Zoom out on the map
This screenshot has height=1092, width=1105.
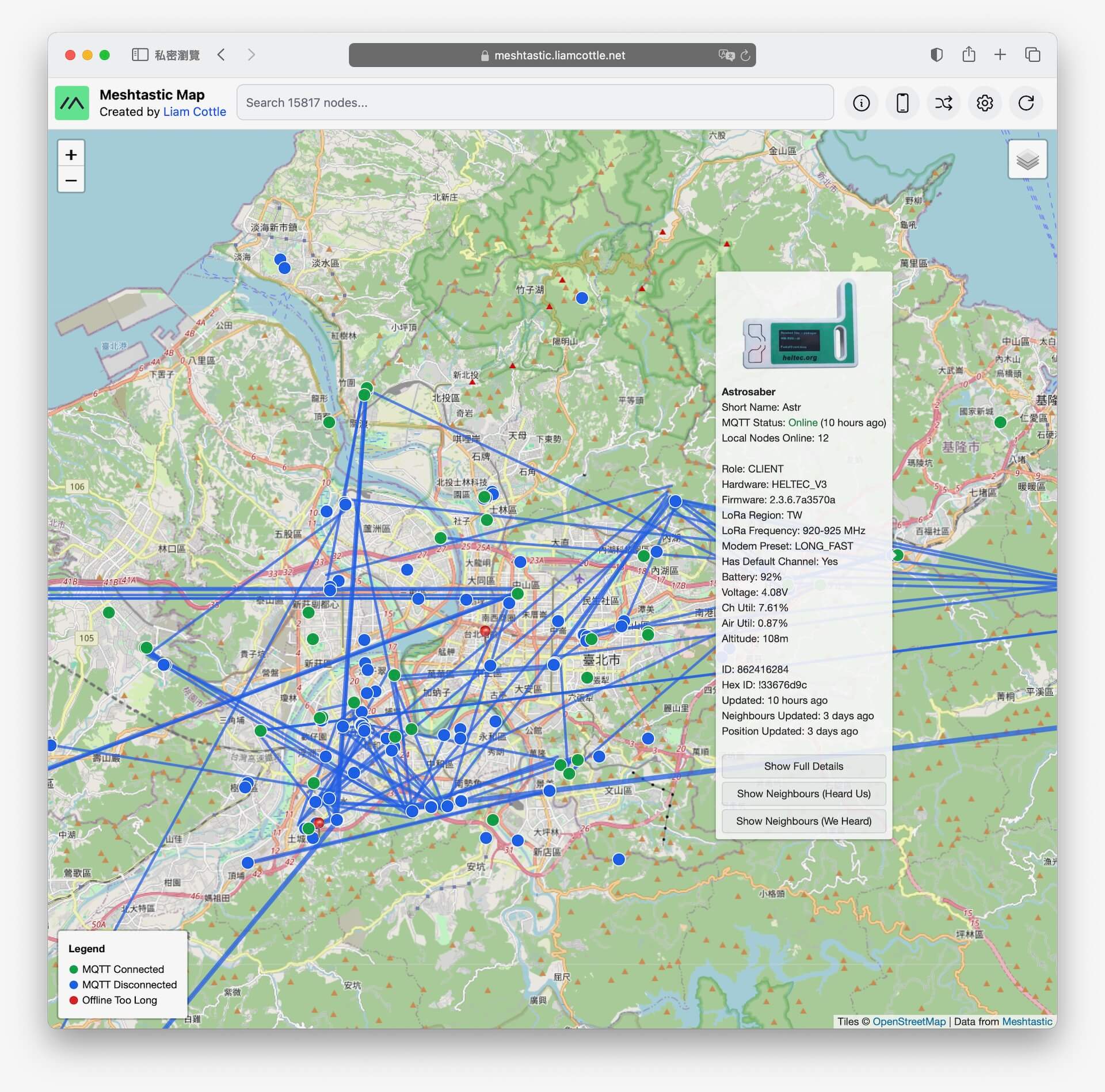point(71,180)
